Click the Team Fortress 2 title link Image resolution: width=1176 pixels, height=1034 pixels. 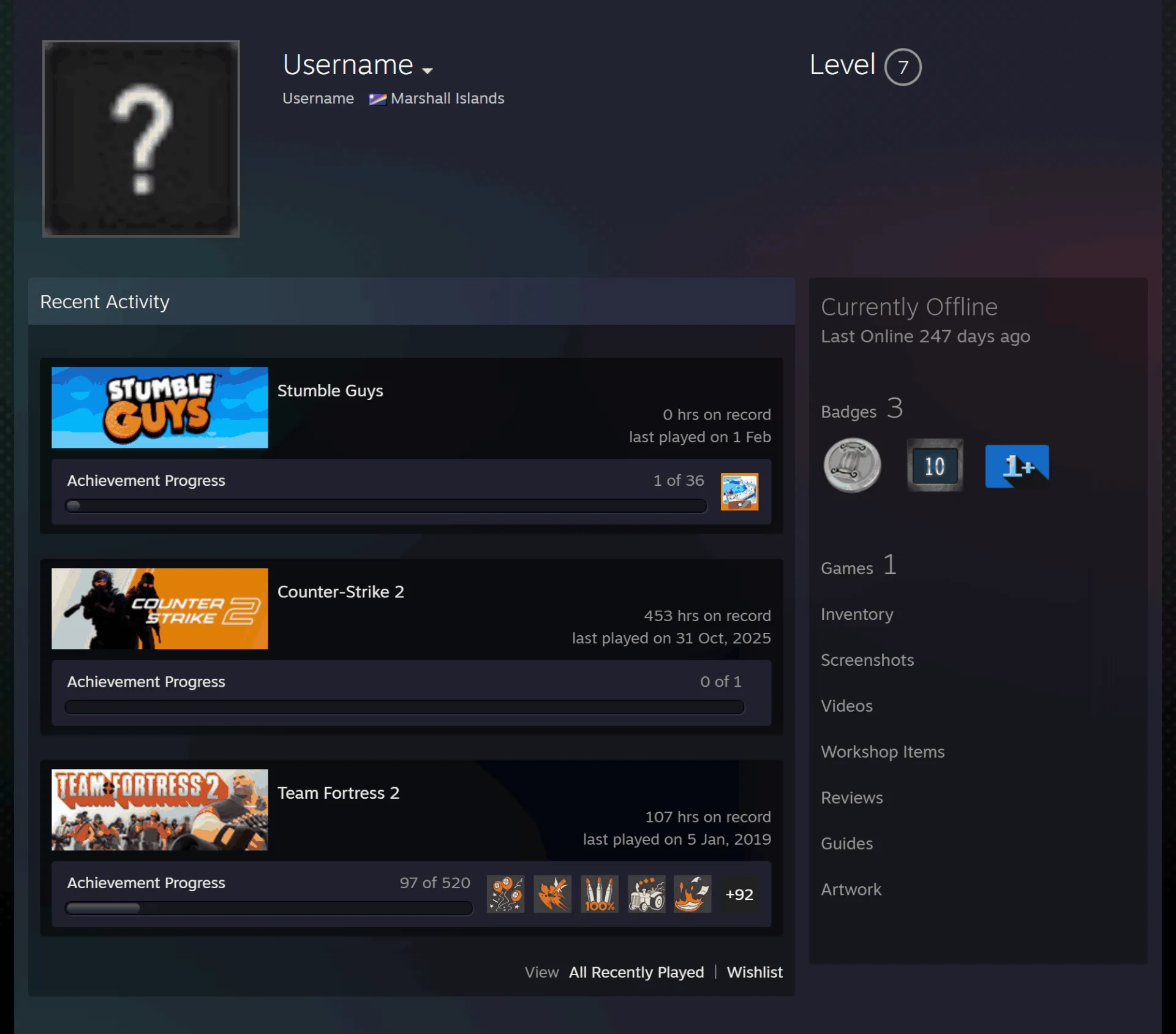[x=338, y=793]
